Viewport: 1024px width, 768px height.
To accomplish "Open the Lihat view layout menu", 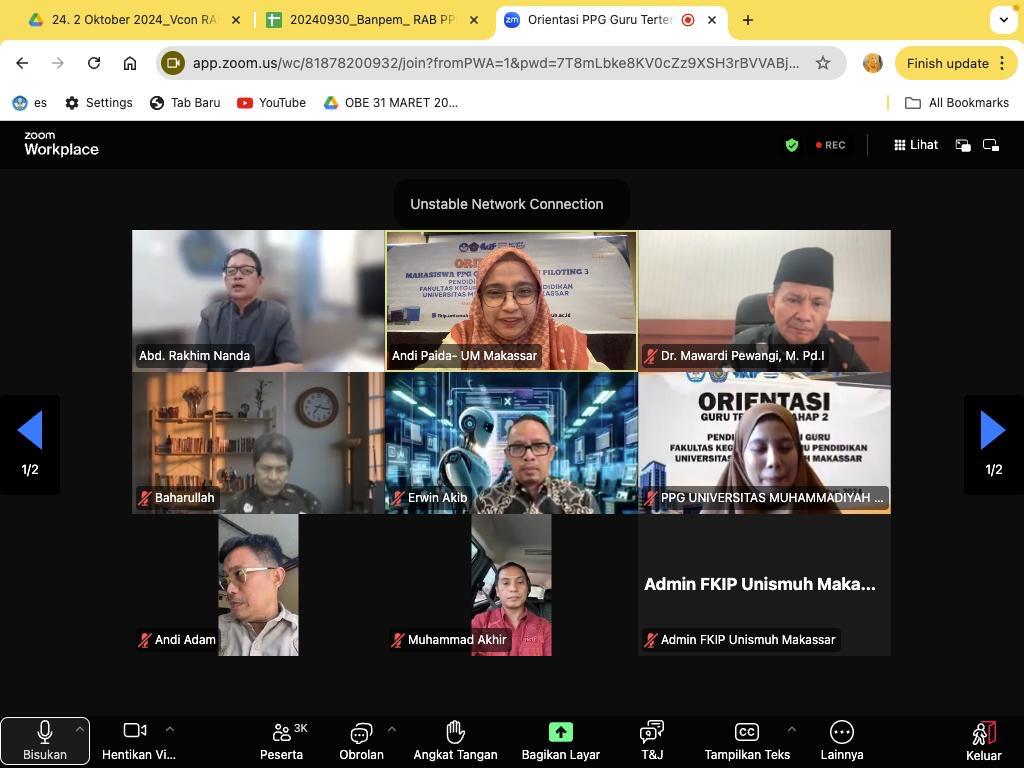I will tap(916, 145).
